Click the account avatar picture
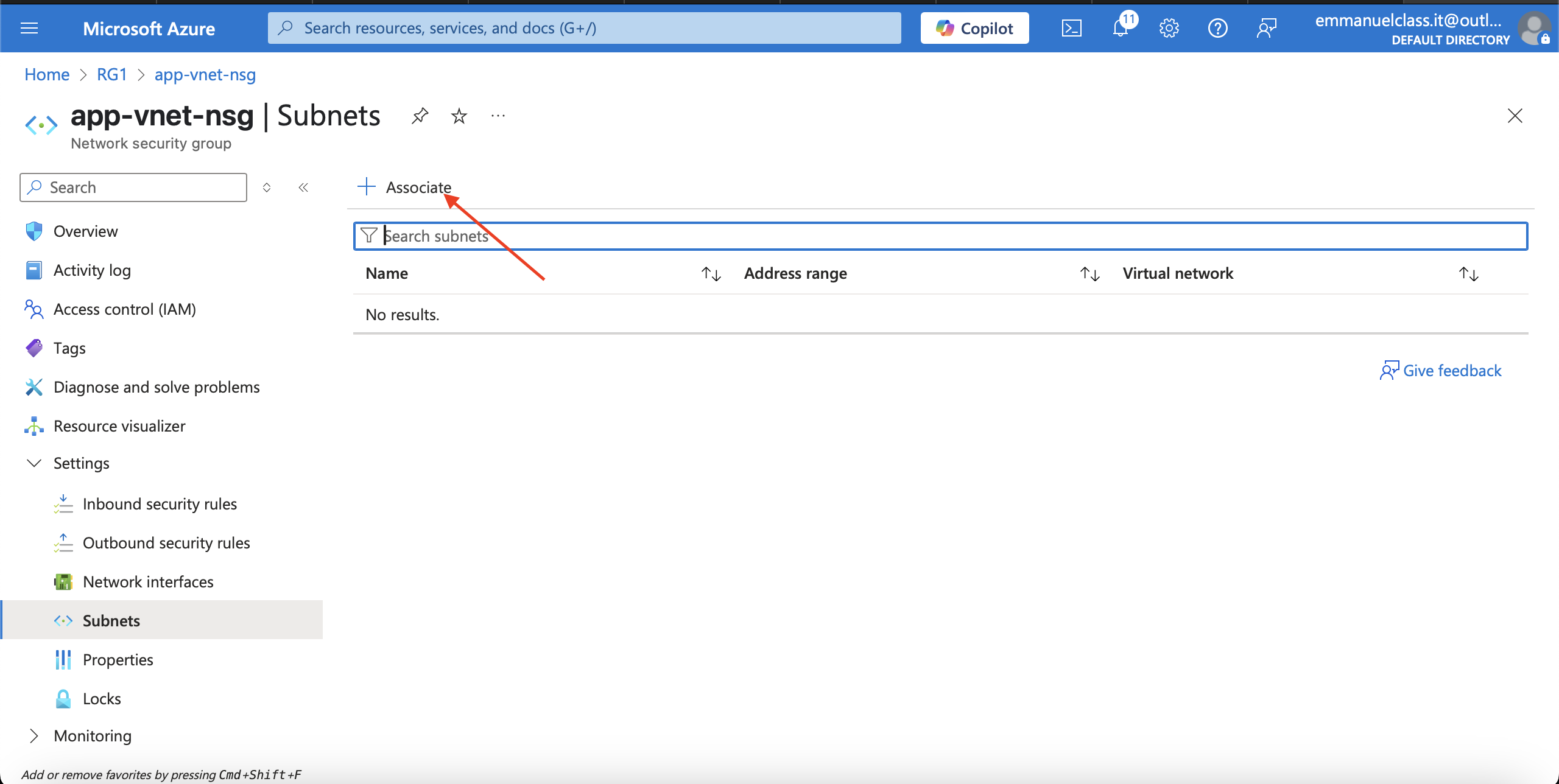 point(1533,28)
